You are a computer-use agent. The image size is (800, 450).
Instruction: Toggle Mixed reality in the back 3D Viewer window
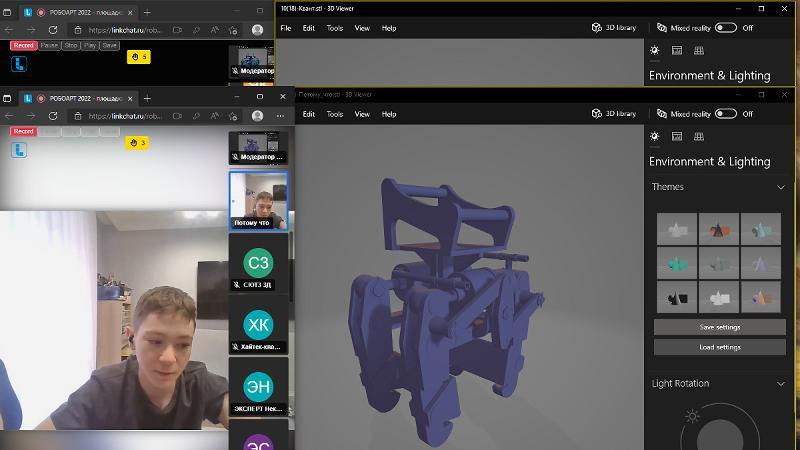(725, 28)
